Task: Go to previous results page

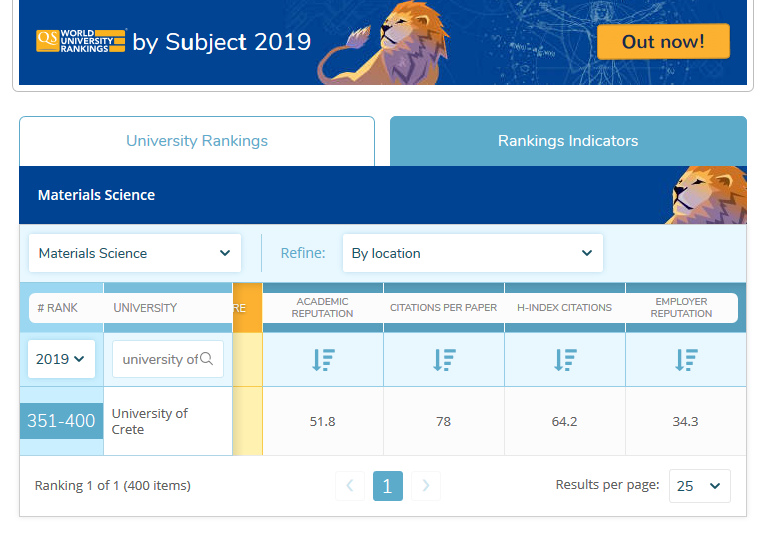Action: click(350, 486)
